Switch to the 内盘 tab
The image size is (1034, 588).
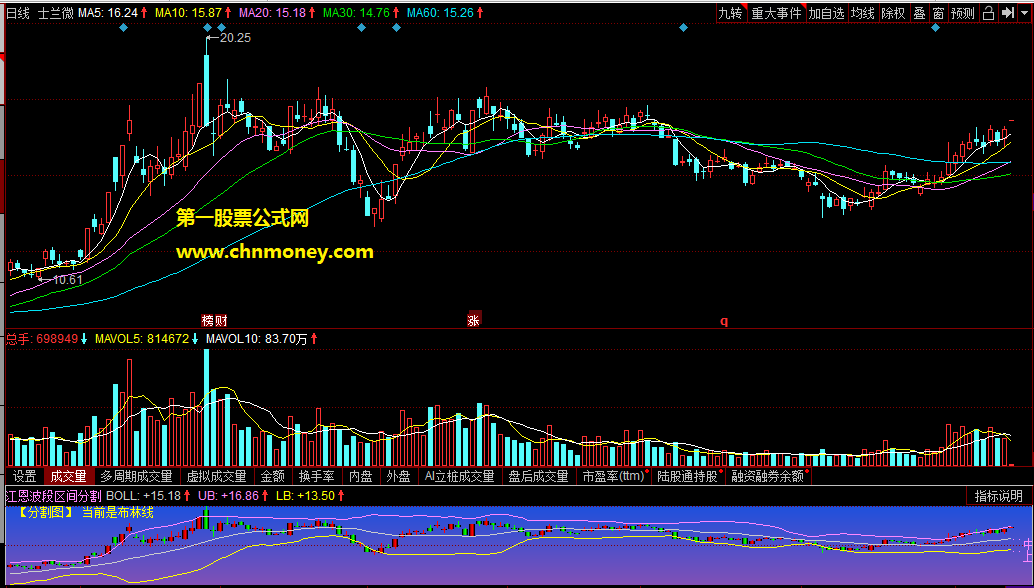(x=361, y=476)
